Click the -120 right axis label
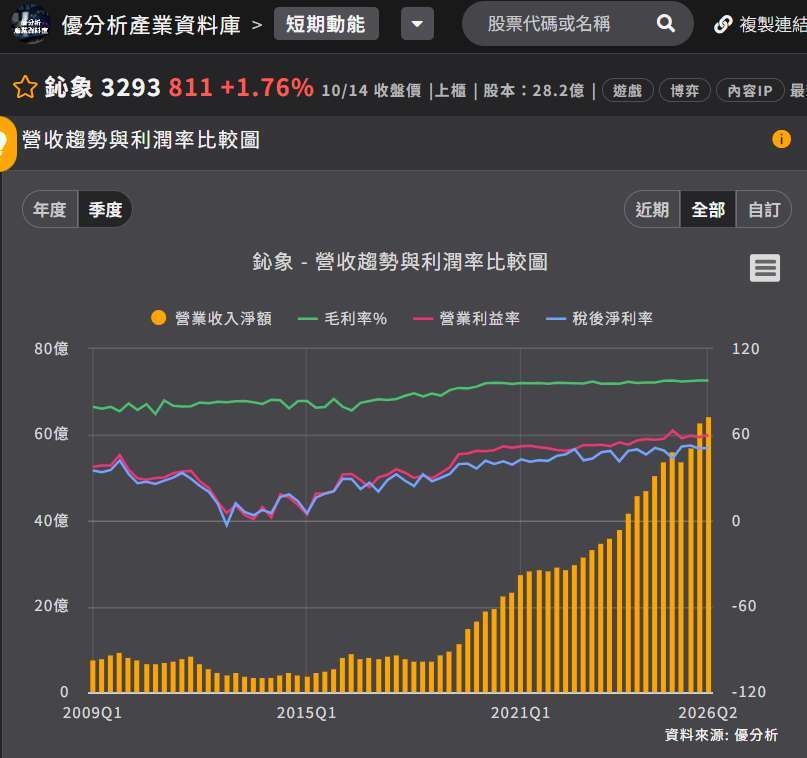 749,692
